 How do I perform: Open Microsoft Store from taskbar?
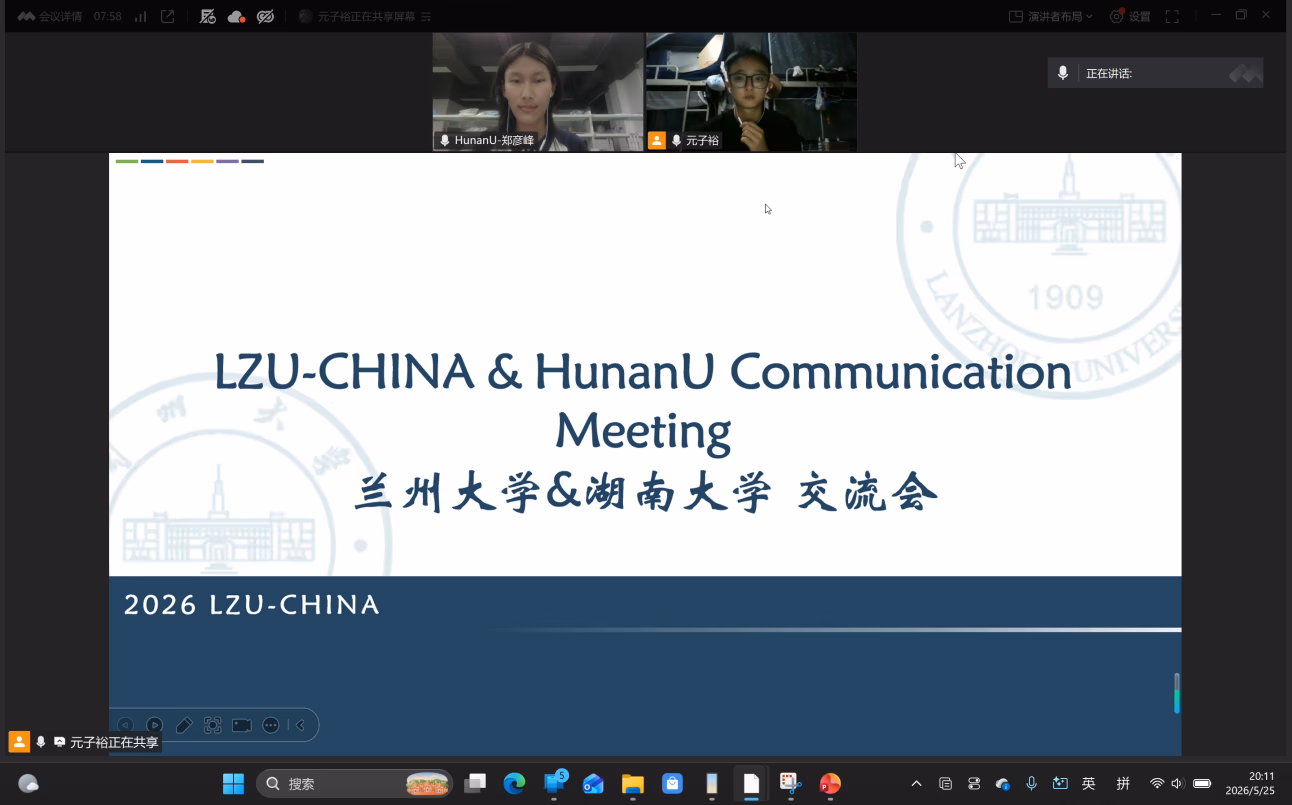672,784
